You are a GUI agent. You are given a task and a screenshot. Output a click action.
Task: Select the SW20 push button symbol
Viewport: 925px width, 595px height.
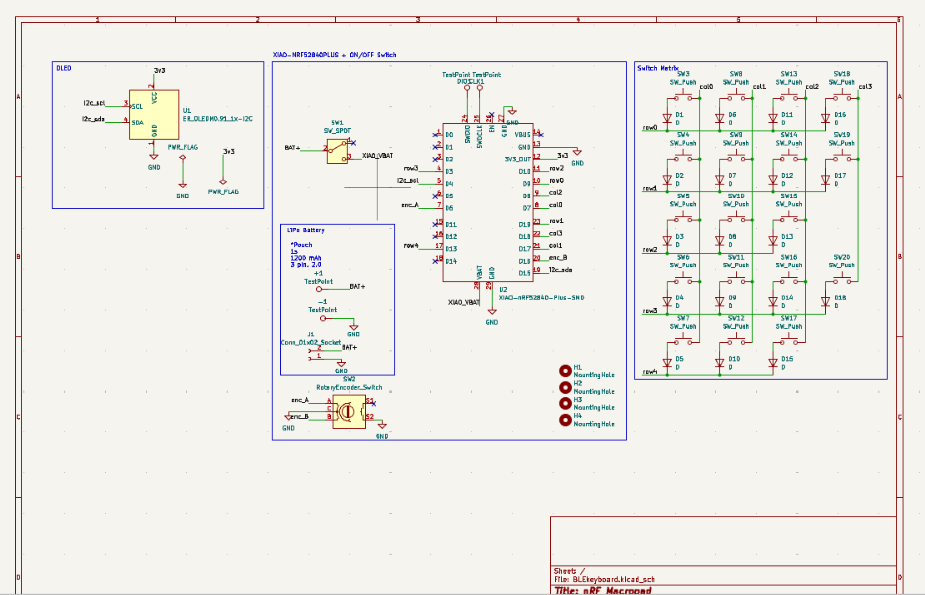[842, 280]
